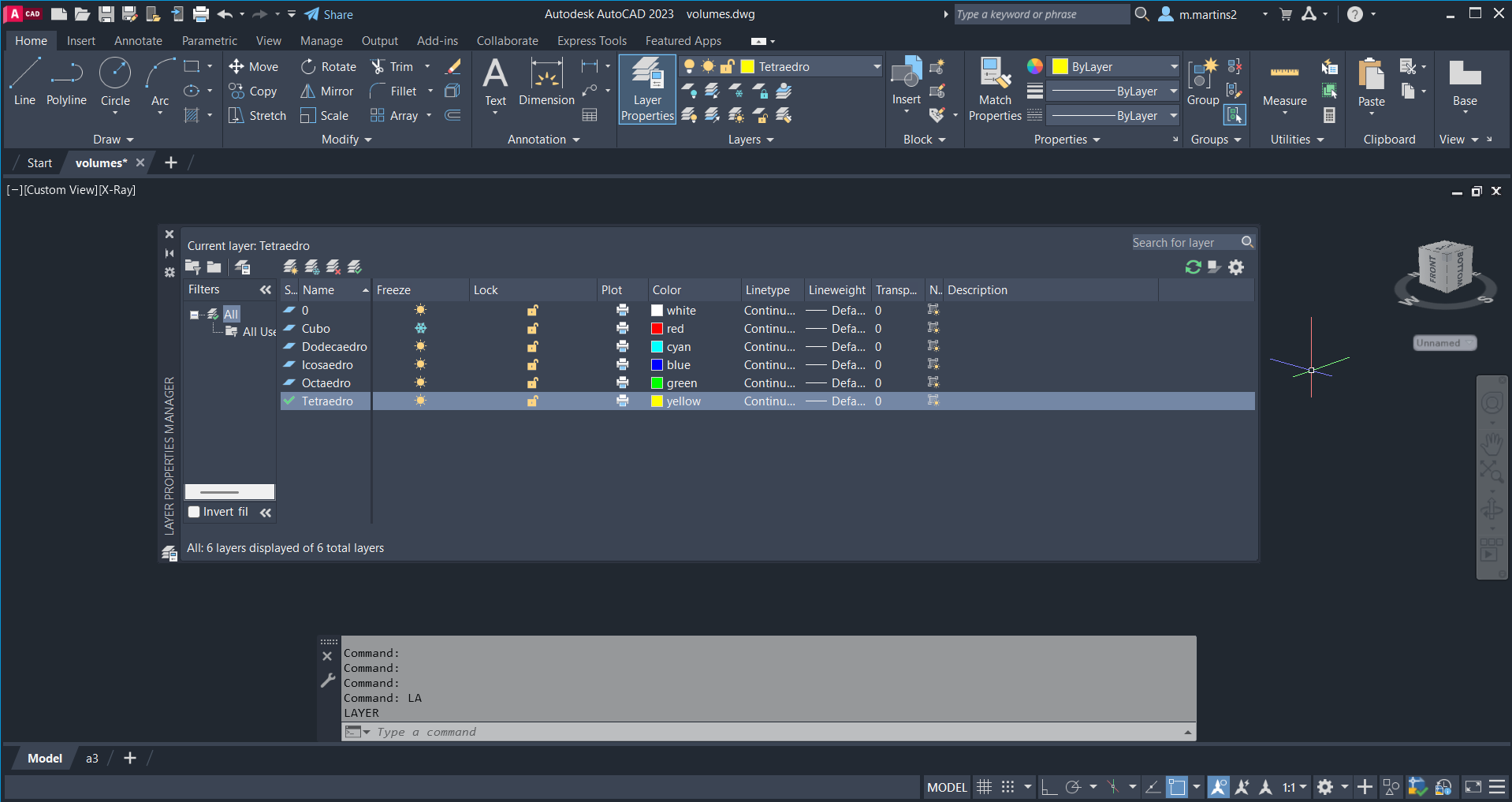The image size is (1512, 802).
Task: Select the Circle draw tool
Action: point(115,74)
